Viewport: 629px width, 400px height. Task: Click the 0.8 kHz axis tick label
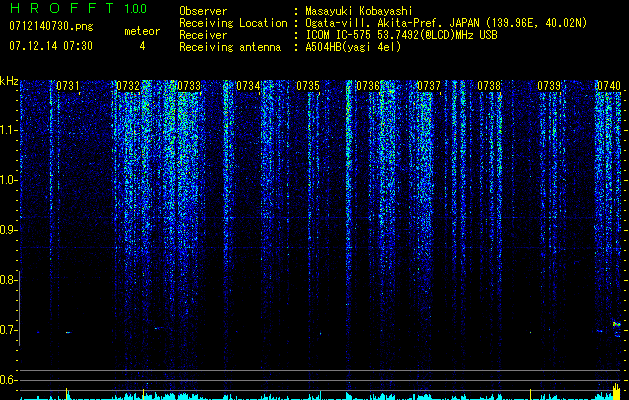coord(8,280)
